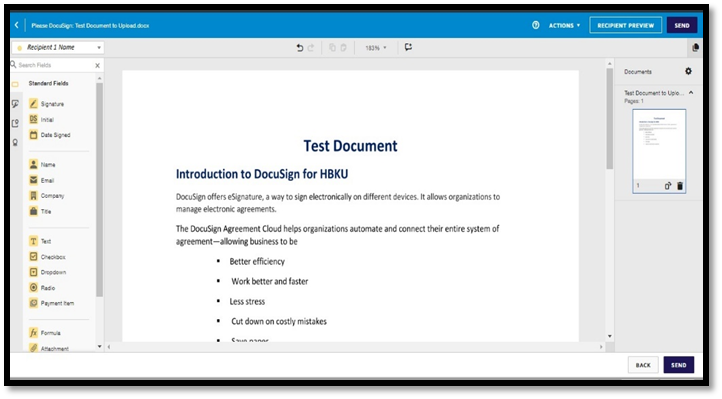Click the paste icon in the toolbar
This screenshot has width=722, height=399.
click(x=344, y=47)
